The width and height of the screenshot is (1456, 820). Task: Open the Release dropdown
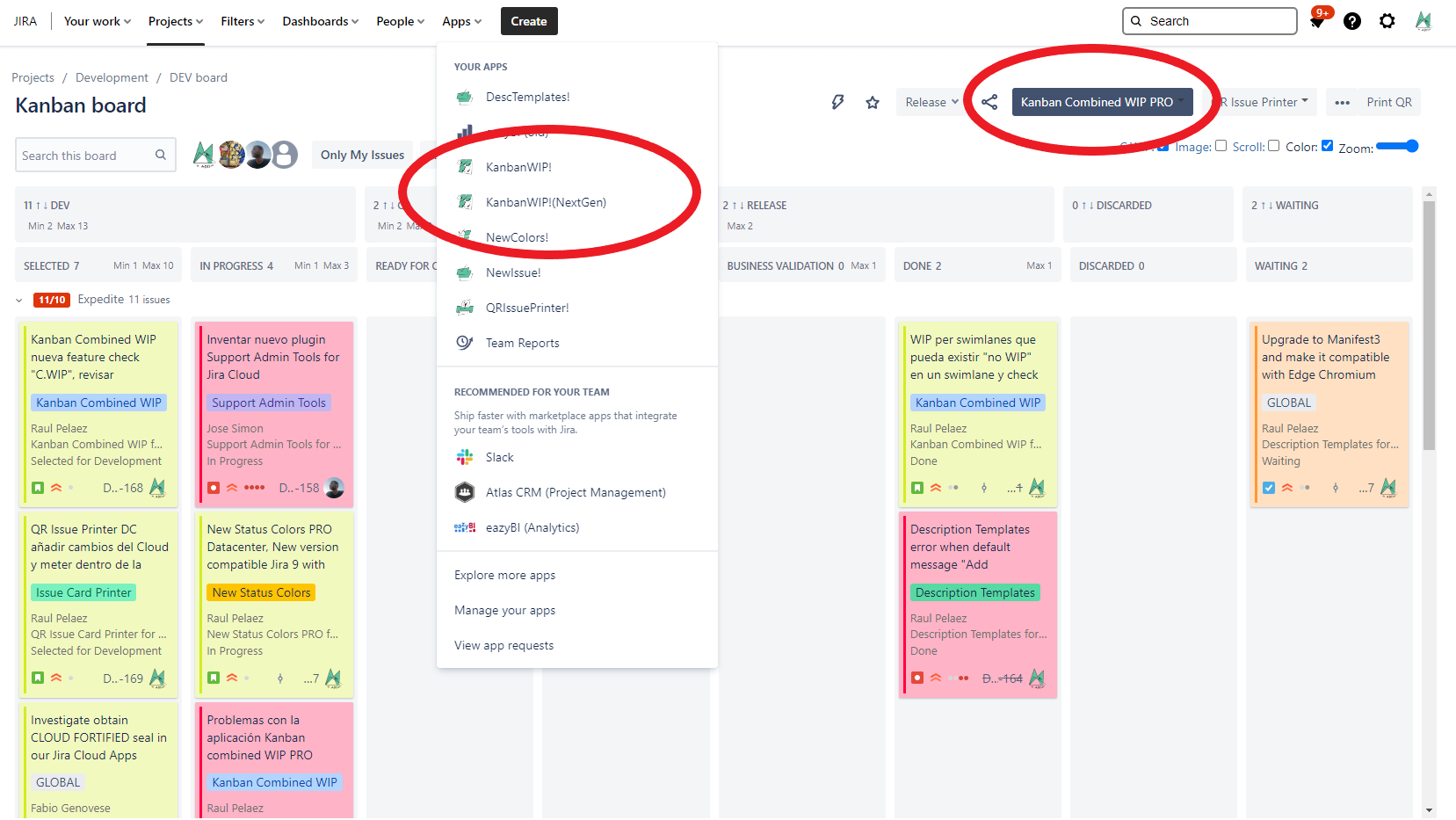(931, 102)
